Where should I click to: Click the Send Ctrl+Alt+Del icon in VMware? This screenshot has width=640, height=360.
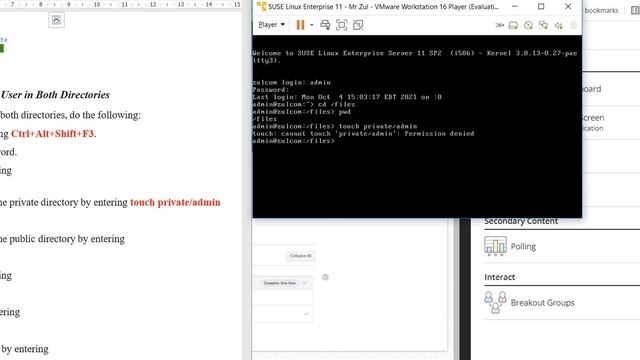pyautogui.click(x=325, y=25)
